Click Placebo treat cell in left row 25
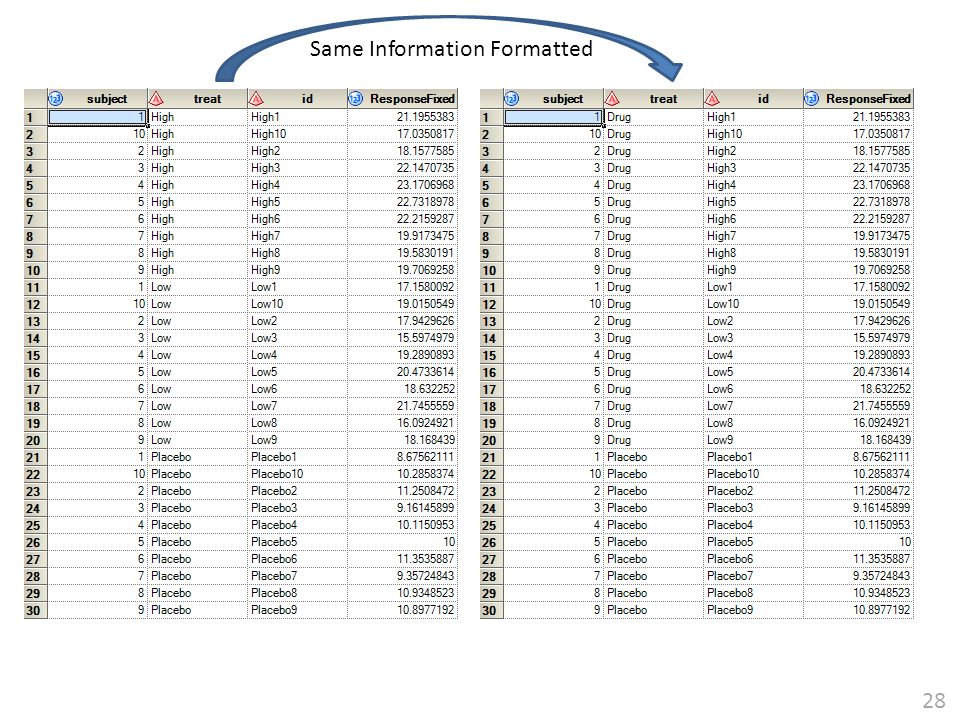The image size is (960, 720). [x=197, y=525]
